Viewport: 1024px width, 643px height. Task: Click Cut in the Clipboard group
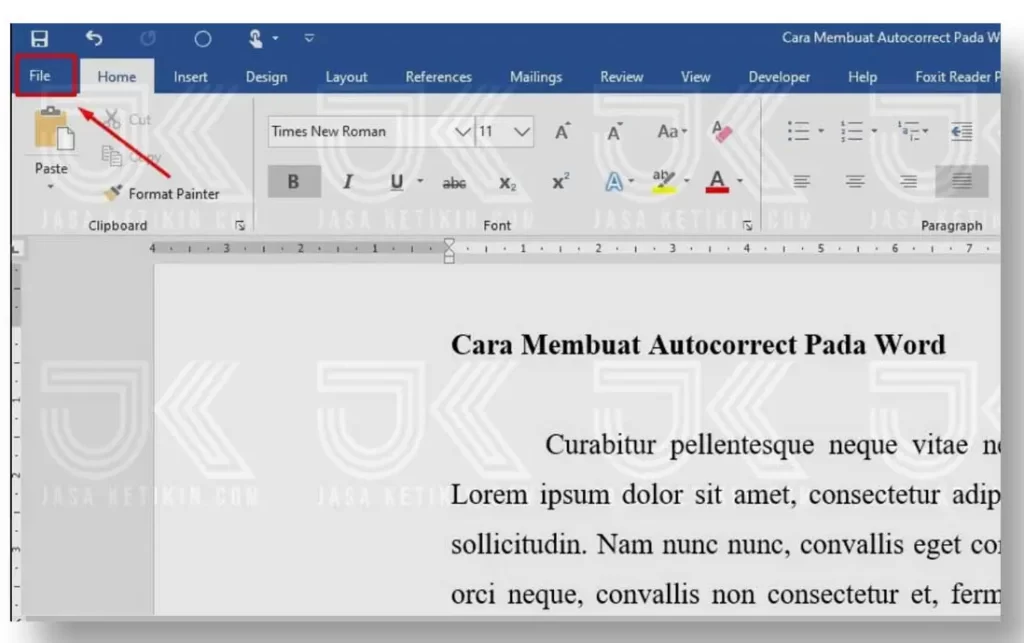pos(128,119)
